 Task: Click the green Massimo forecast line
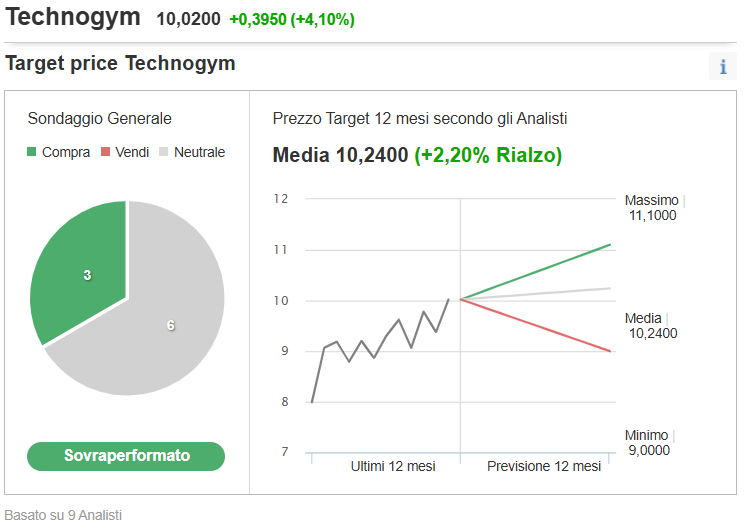click(x=536, y=271)
